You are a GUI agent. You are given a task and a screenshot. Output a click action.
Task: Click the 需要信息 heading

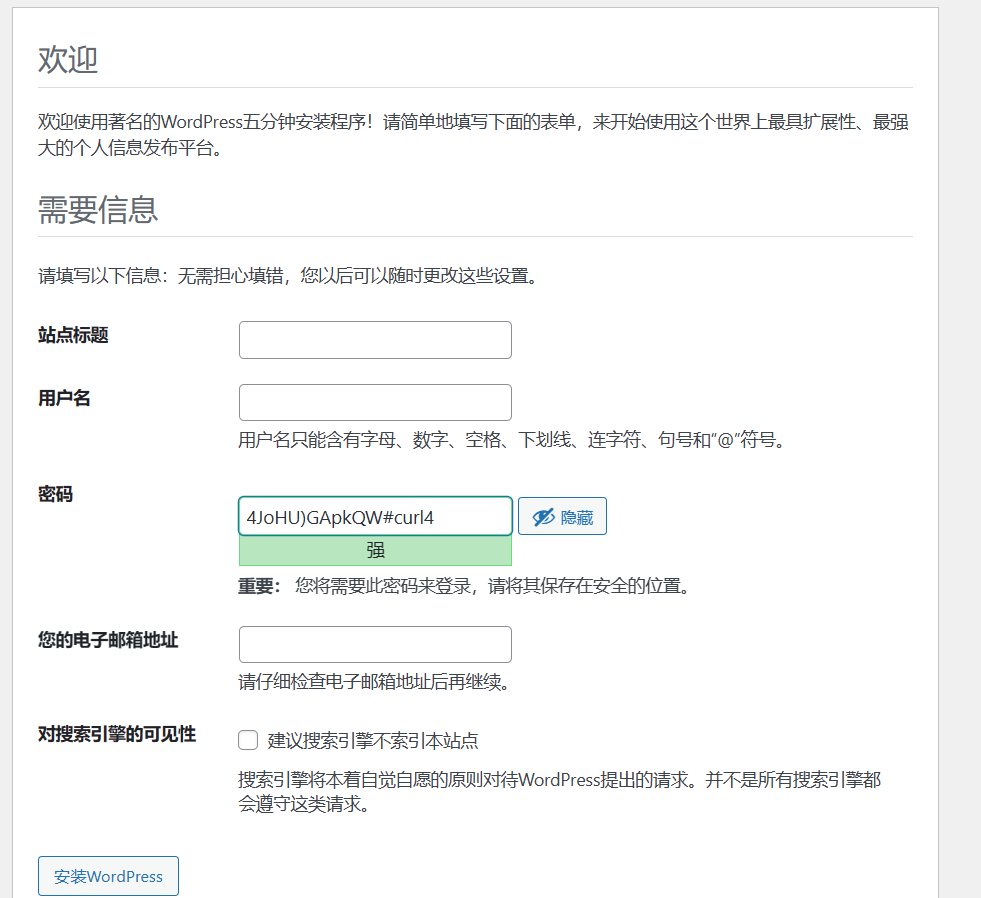(x=98, y=210)
